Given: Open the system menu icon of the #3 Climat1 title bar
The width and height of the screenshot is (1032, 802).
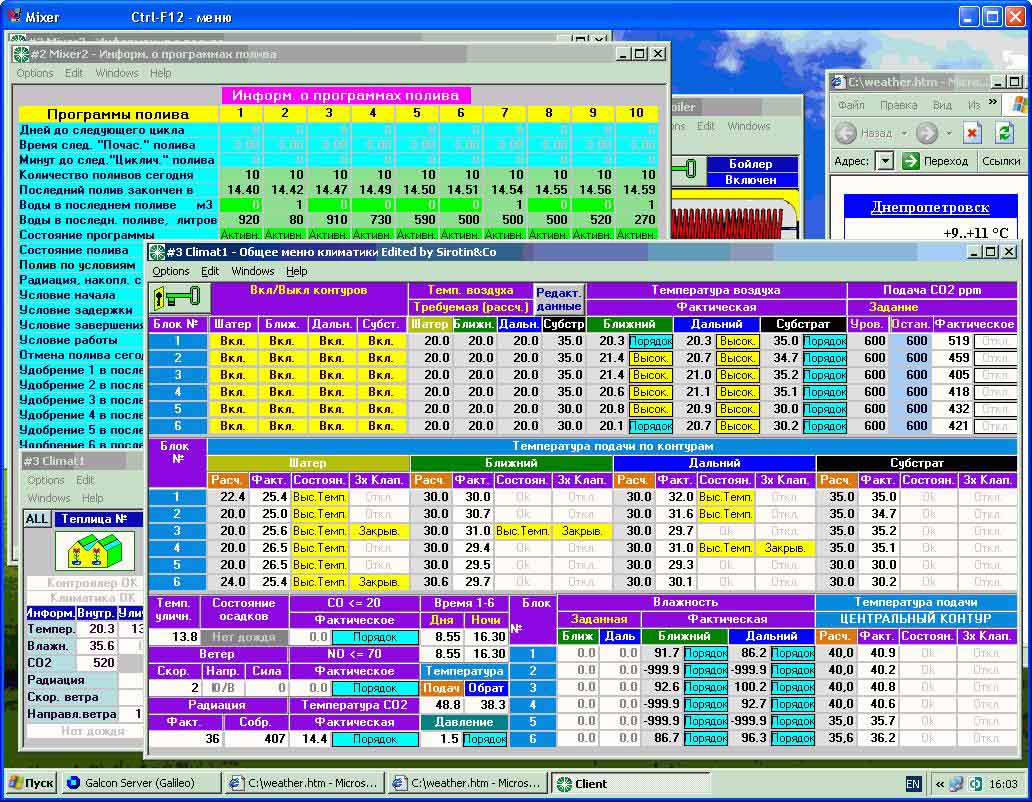Looking at the screenshot, I should [x=157, y=252].
